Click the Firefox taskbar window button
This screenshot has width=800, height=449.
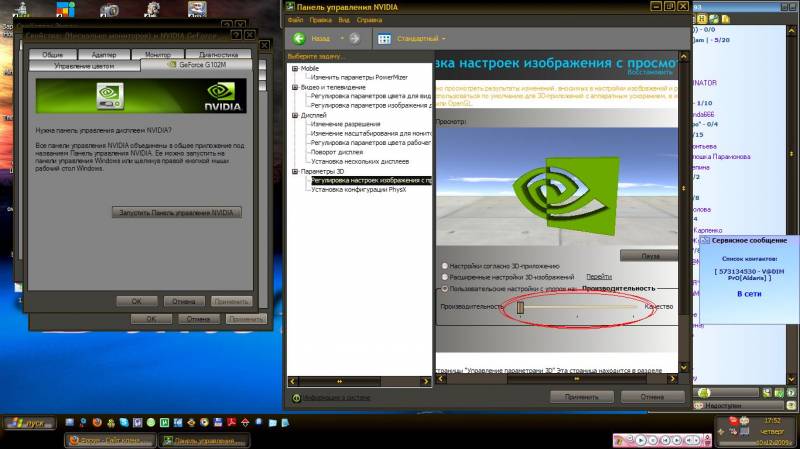(x=110, y=441)
